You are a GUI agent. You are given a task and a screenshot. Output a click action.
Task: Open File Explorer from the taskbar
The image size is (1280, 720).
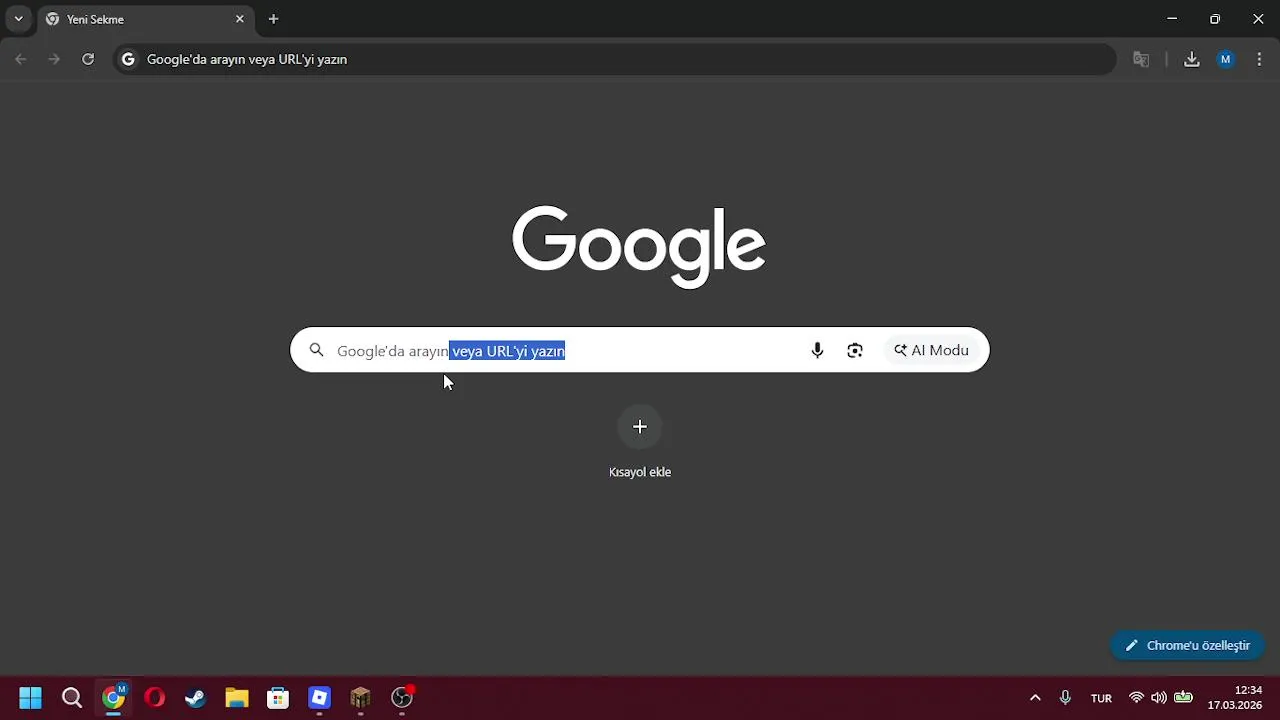coord(237,698)
